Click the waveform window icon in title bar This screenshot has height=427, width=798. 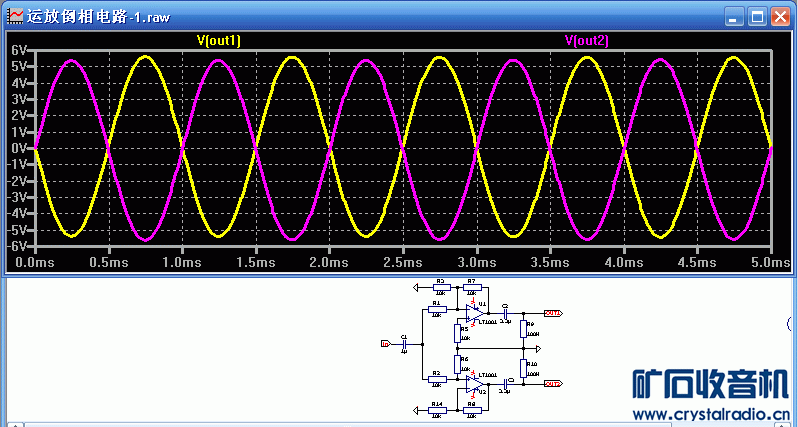(x=14, y=17)
